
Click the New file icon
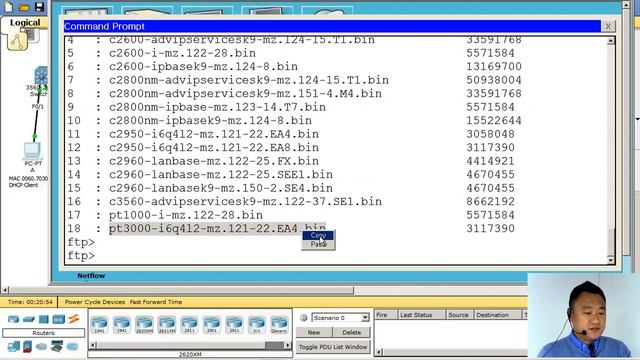coord(9,6)
